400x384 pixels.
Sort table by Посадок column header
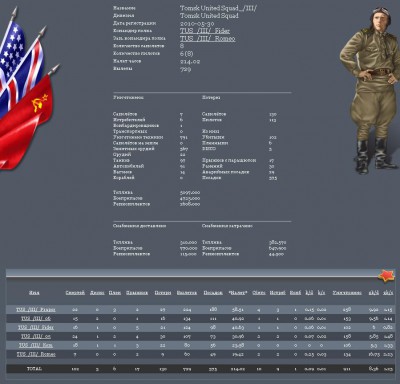tap(213, 293)
